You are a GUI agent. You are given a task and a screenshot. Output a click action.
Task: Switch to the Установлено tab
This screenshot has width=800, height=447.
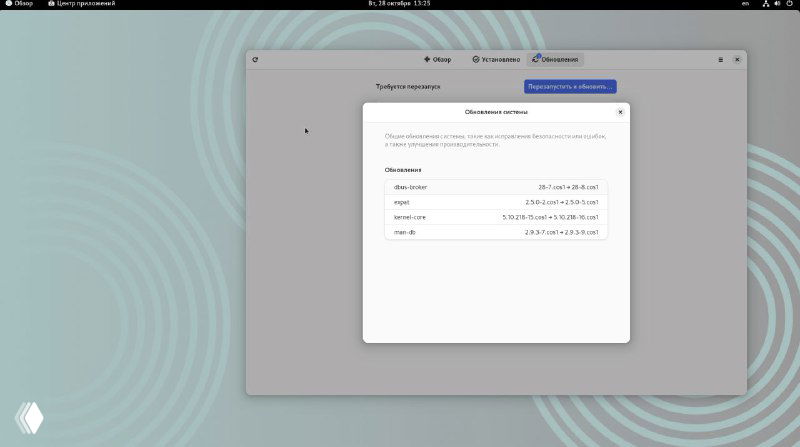tap(494, 59)
